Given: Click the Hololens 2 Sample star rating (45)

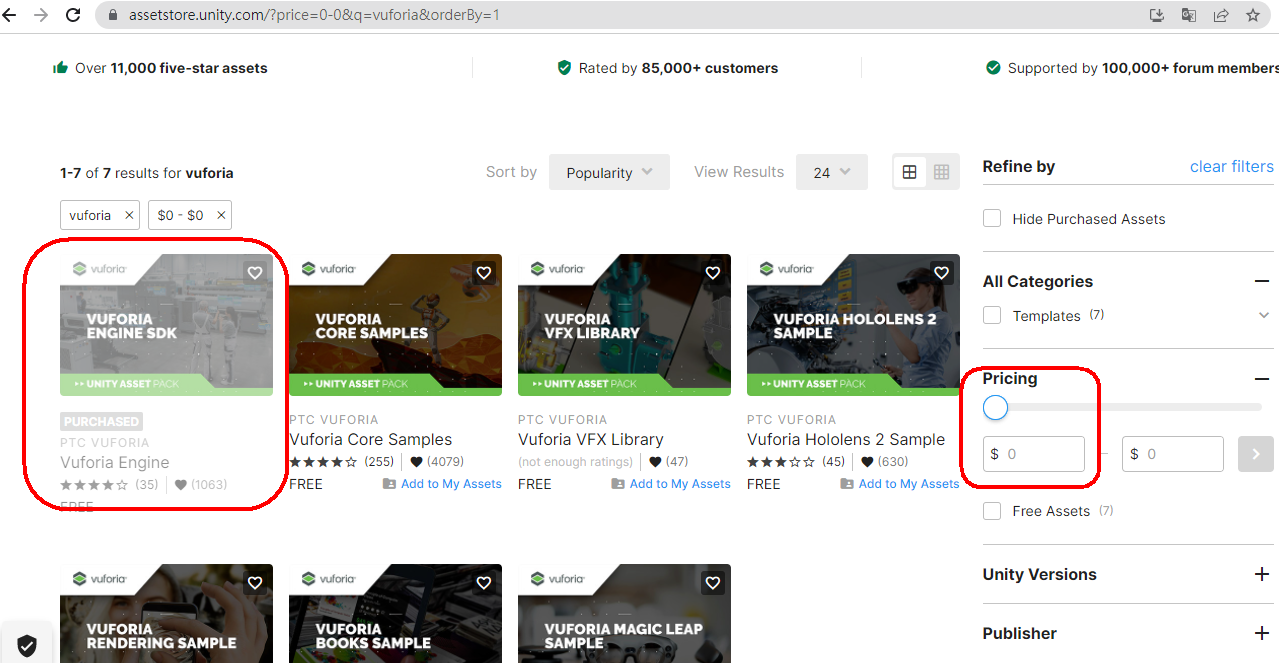Looking at the screenshot, I should point(796,462).
